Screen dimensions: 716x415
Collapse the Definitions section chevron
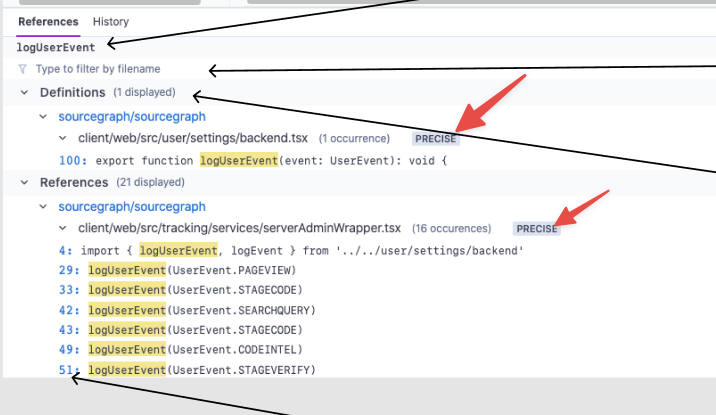click(24, 93)
